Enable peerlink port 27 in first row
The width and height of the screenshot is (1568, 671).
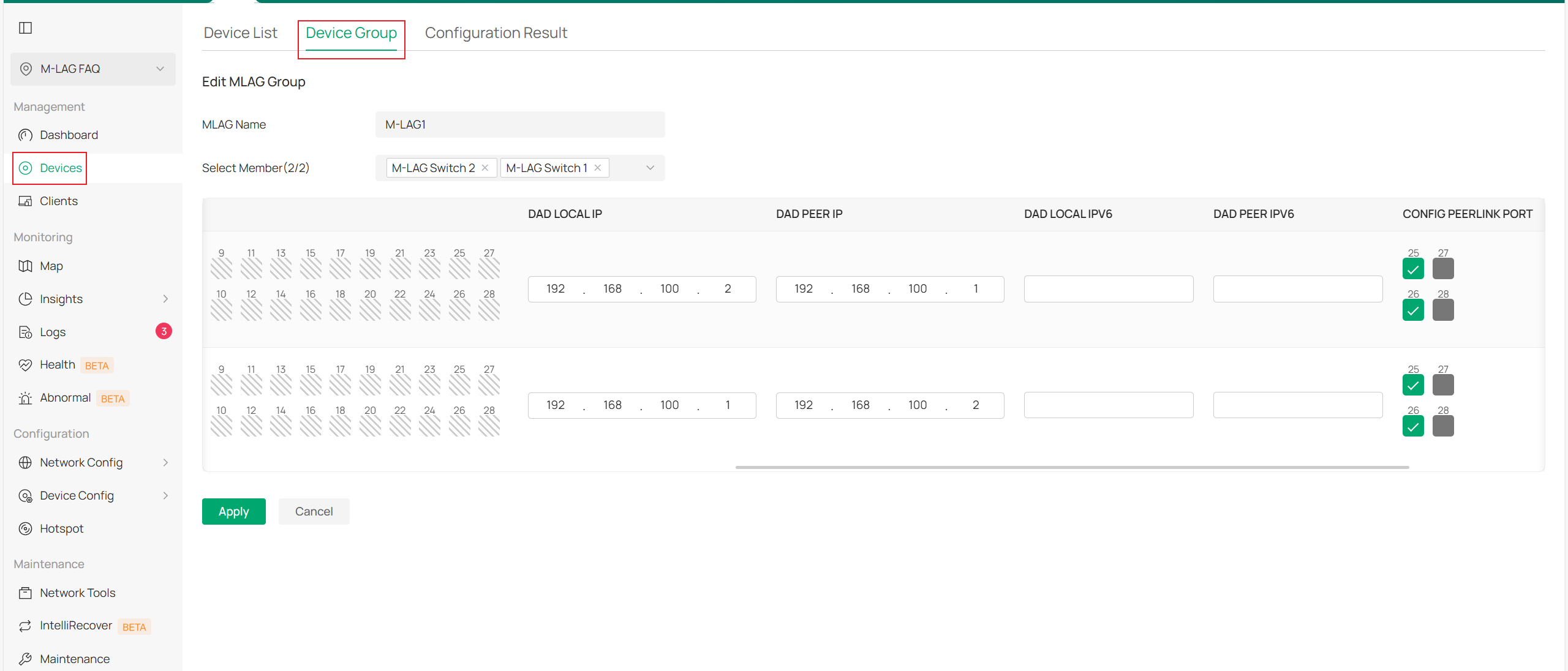point(1443,269)
